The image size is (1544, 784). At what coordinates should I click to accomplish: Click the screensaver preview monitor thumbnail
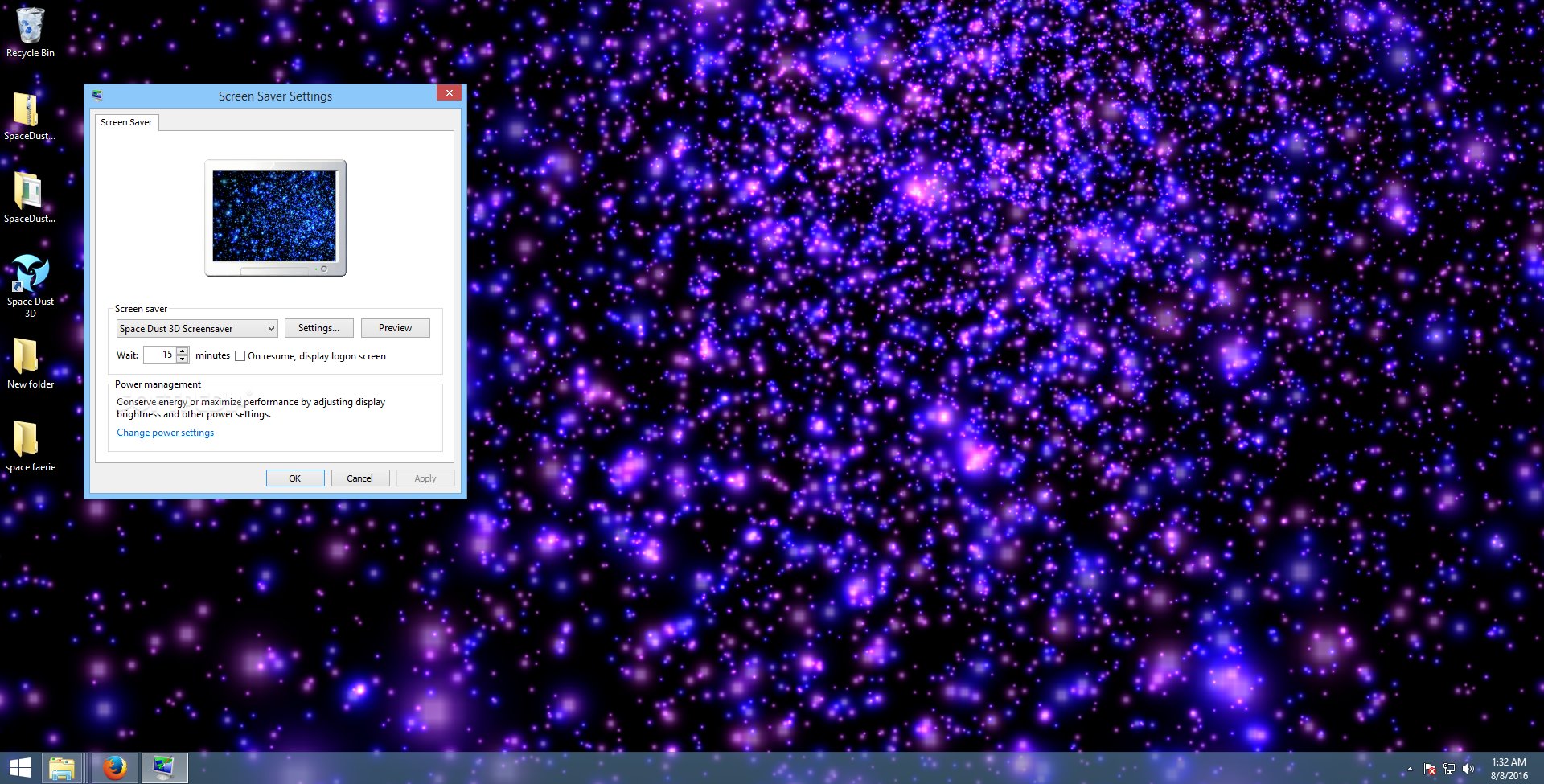click(x=275, y=218)
